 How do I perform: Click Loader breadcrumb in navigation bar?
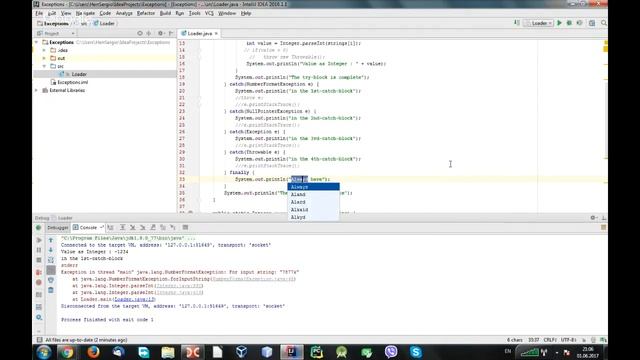coord(104,23)
